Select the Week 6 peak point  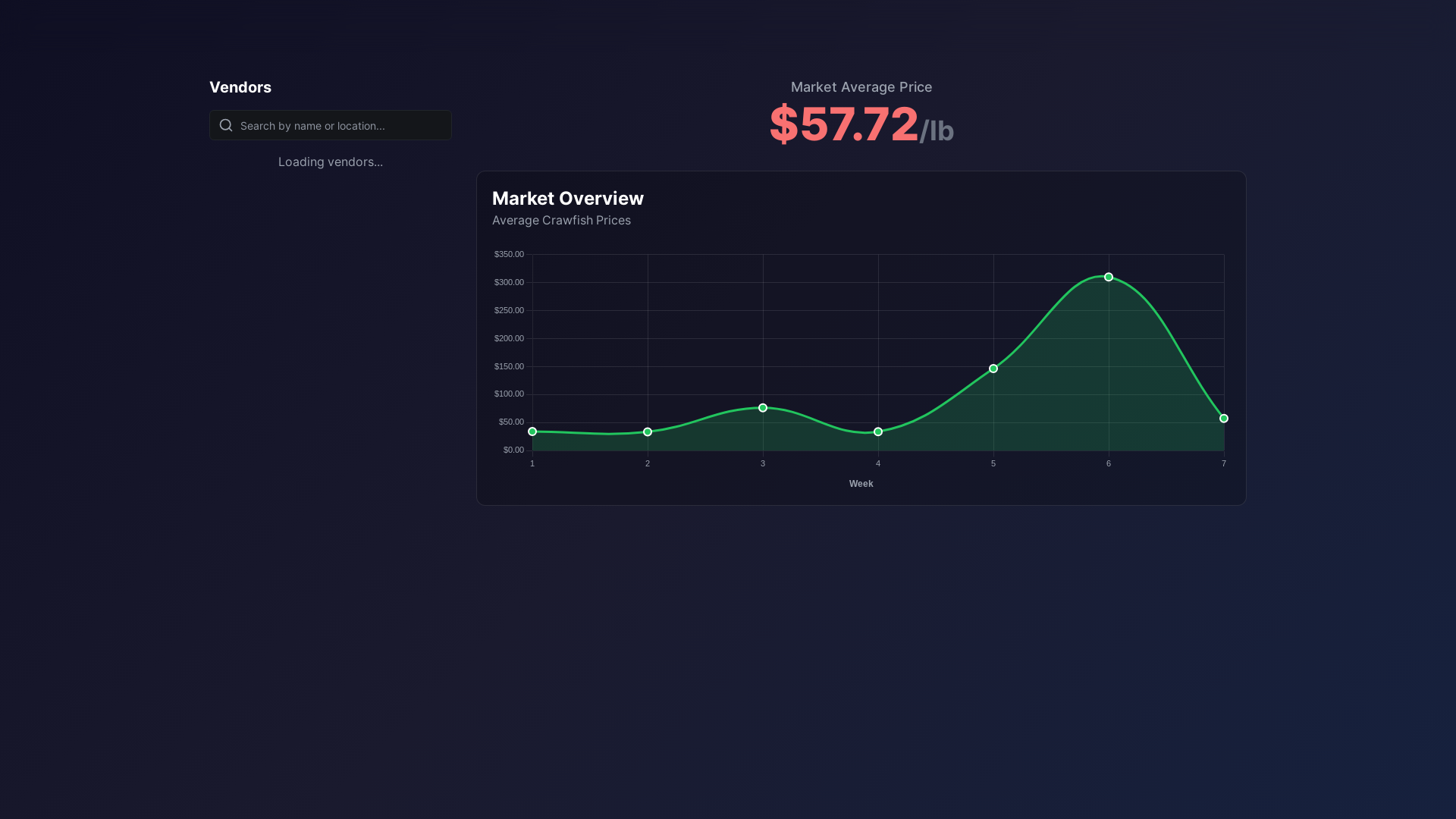click(1109, 278)
